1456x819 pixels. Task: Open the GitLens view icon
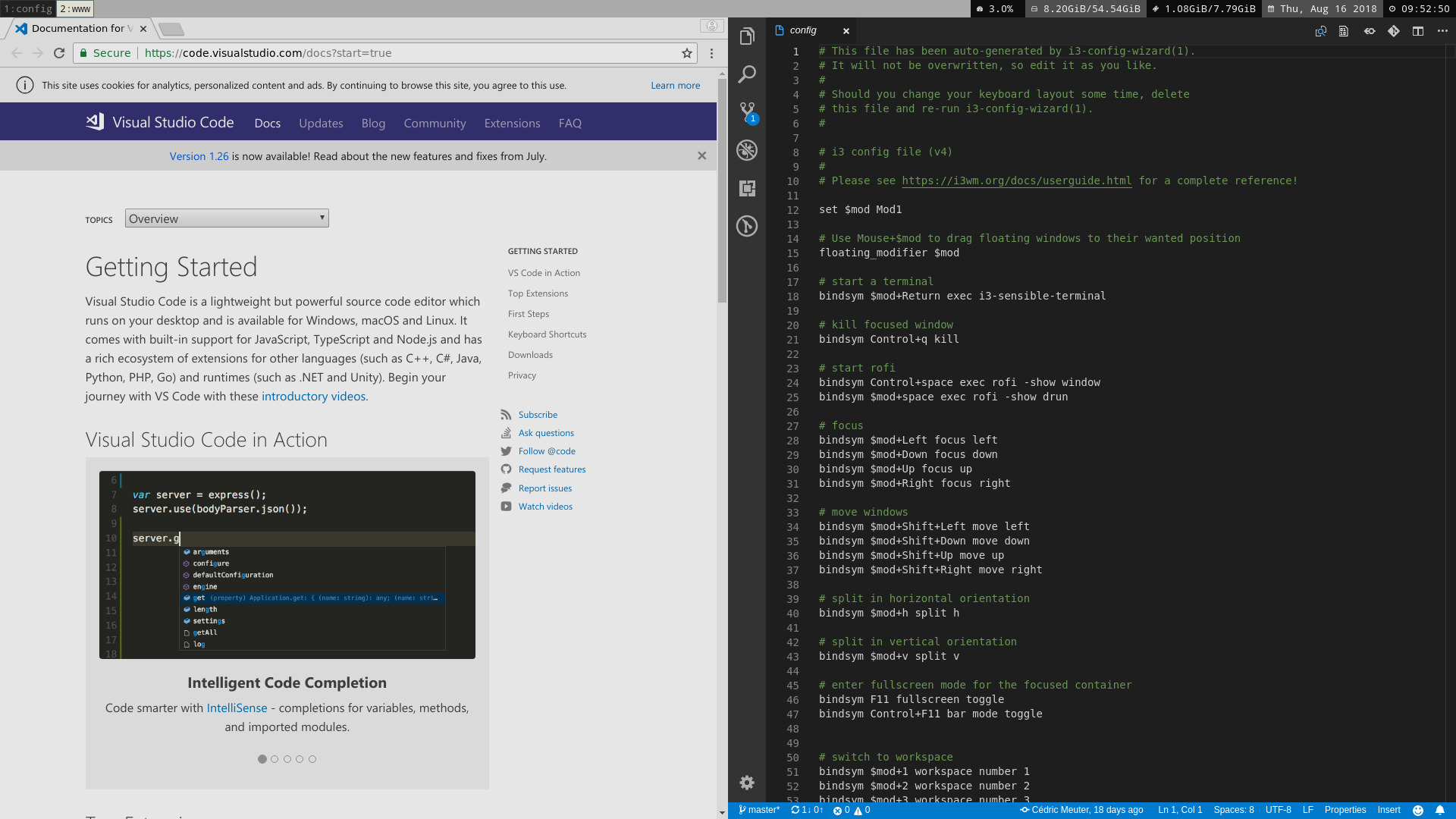pyautogui.click(x=747, y=226)
